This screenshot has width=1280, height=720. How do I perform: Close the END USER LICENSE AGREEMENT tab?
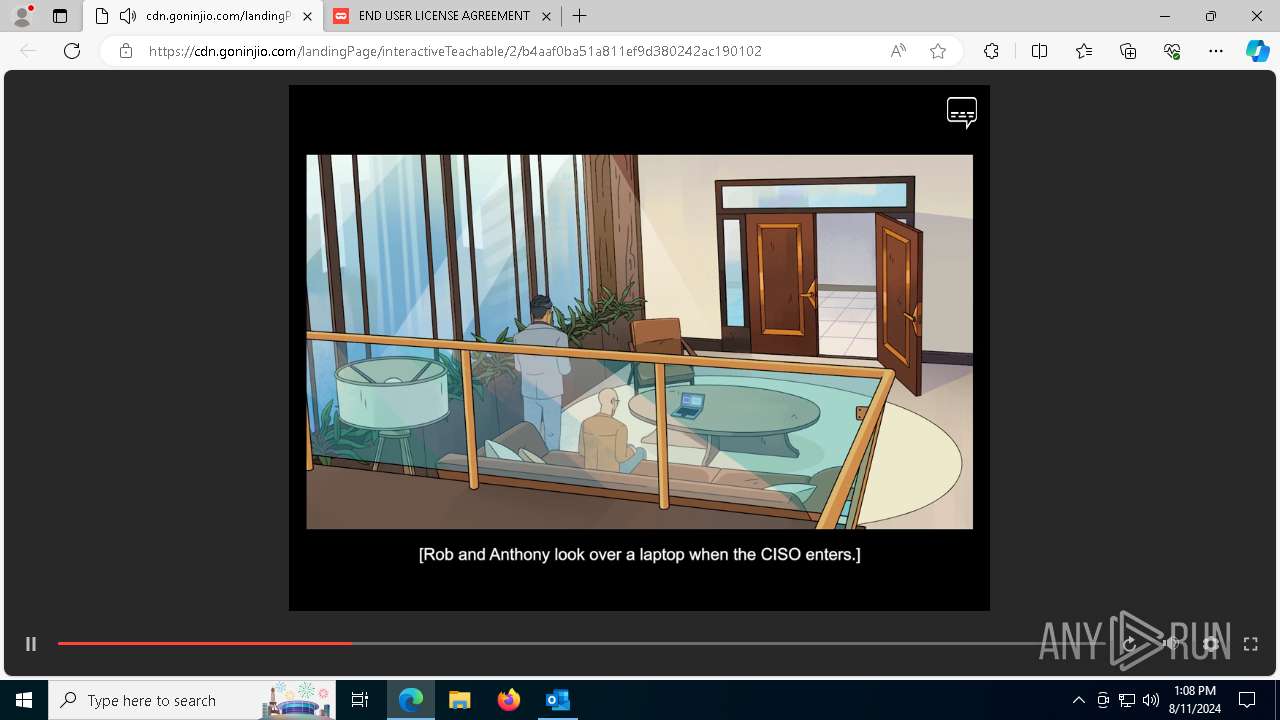[x=546, y=16]
